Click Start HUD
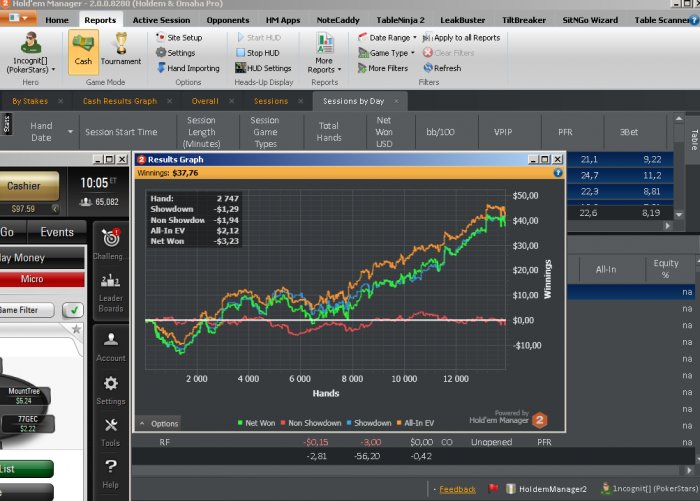Viewport: 700px width, 501px height. coord(258,38)
